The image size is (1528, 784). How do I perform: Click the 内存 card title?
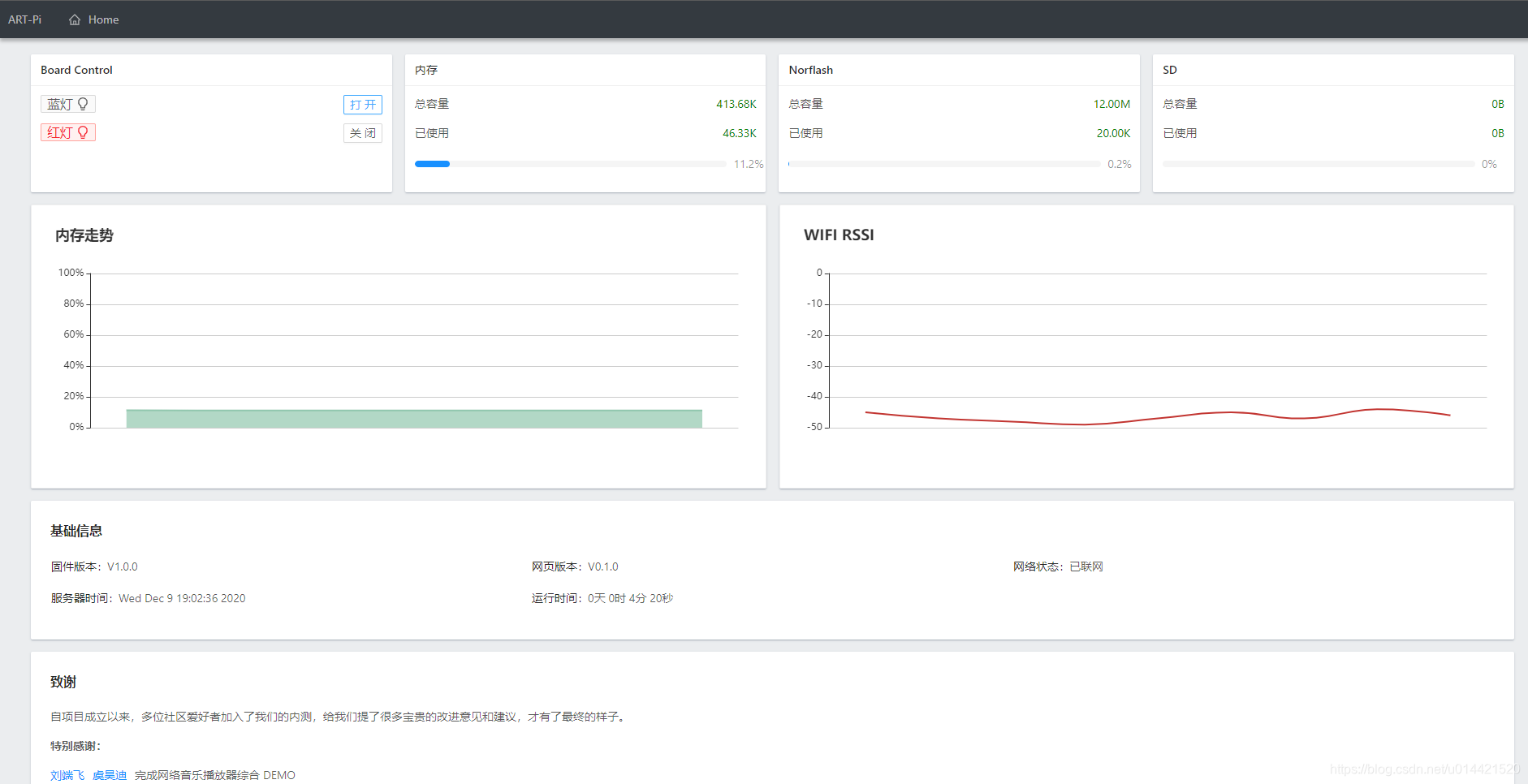426,70
